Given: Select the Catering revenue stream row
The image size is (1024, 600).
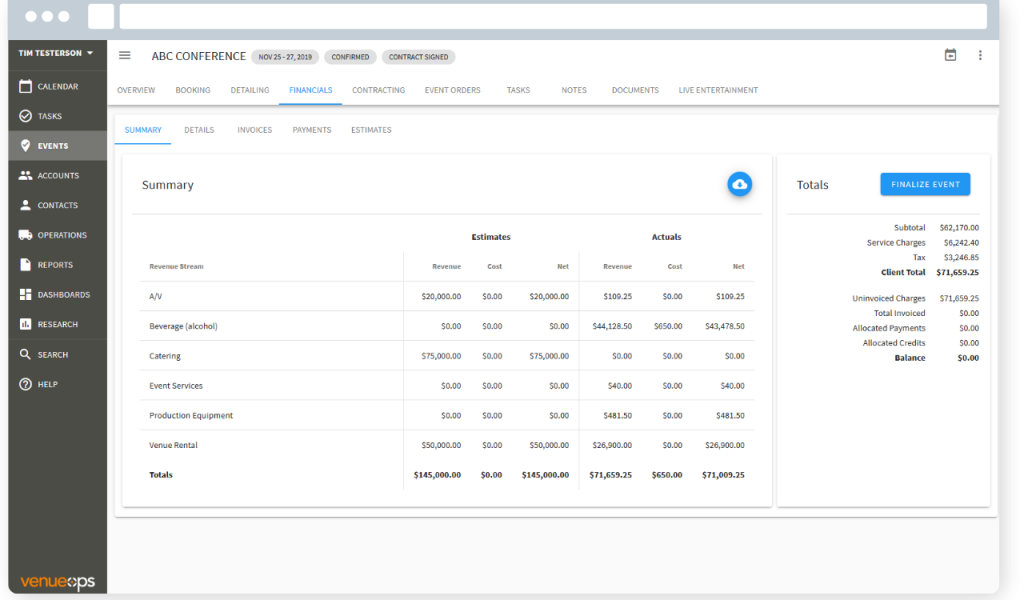Looking at the screenshot, I should [165, 356].
